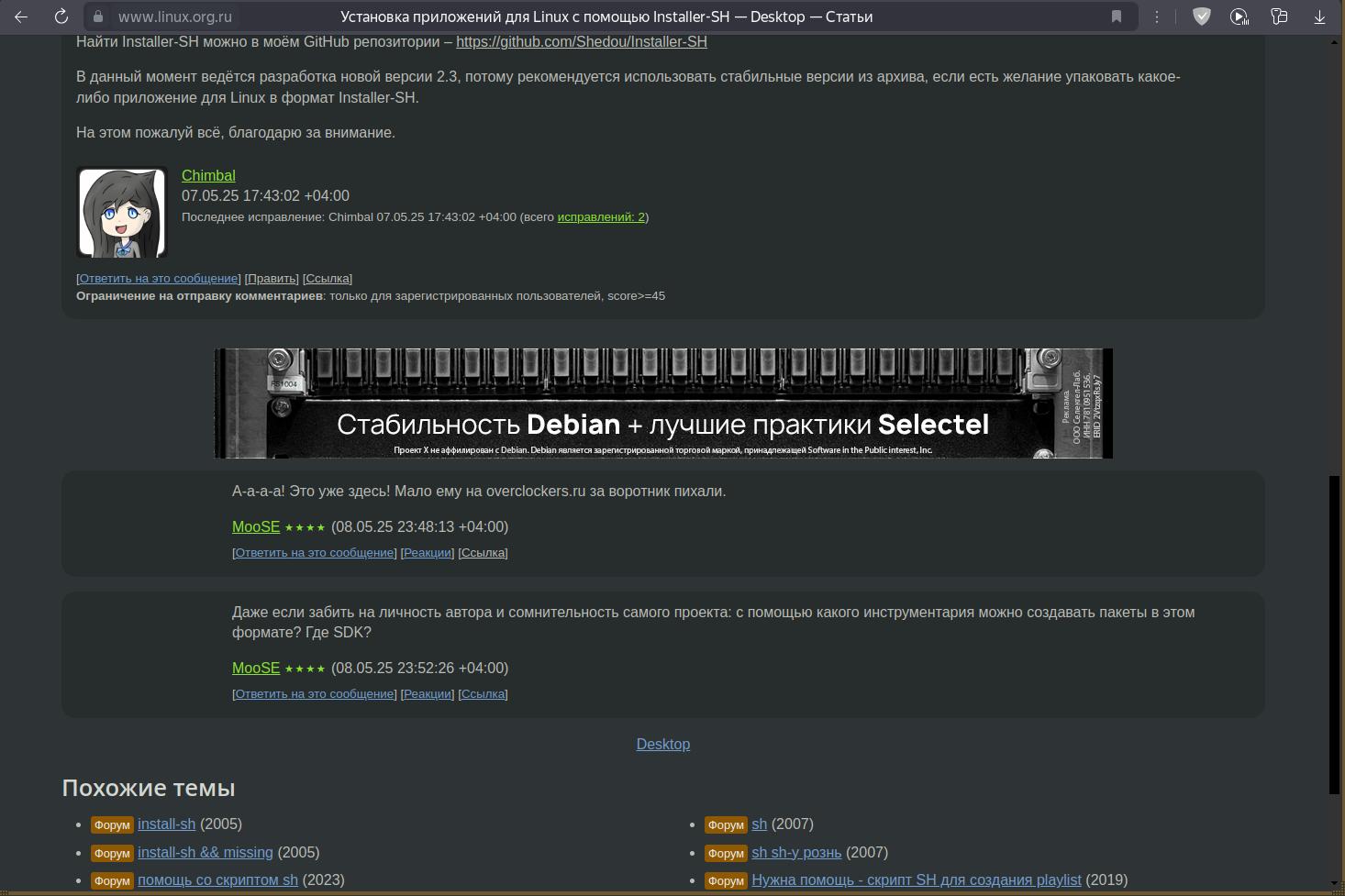Click the www.linux.org.ru address field
Screen dimensions: 1345x896
point(174,17)
